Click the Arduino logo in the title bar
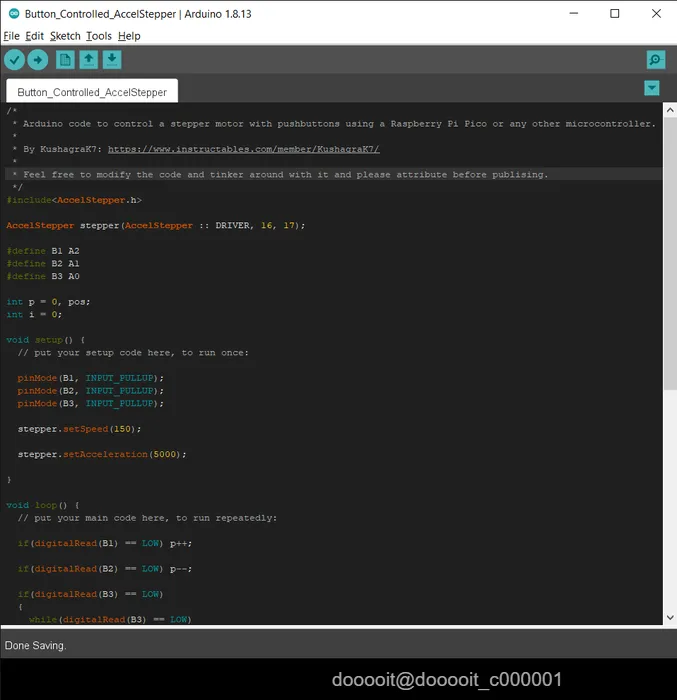677x700 pixels. point(14,14)
